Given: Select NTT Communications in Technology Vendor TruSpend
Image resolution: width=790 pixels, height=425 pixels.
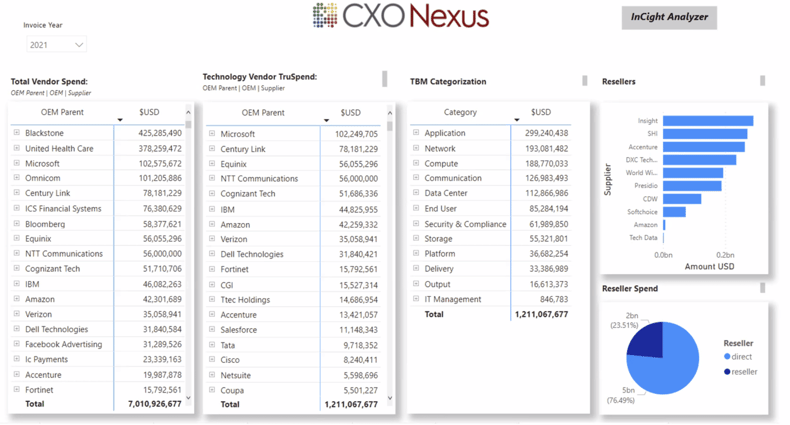Looking at the screenshot, I should [x=259, y=179].
